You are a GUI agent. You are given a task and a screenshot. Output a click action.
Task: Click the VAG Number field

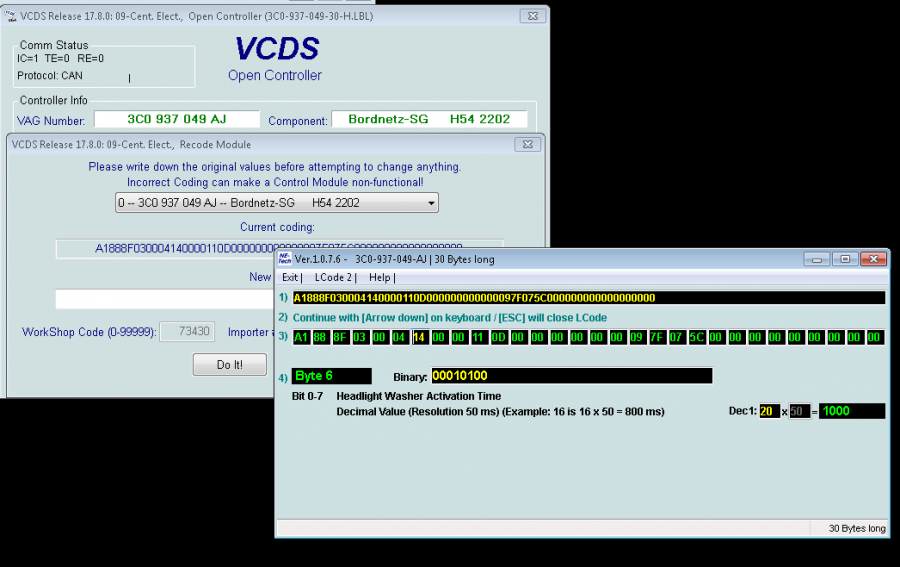175,119
